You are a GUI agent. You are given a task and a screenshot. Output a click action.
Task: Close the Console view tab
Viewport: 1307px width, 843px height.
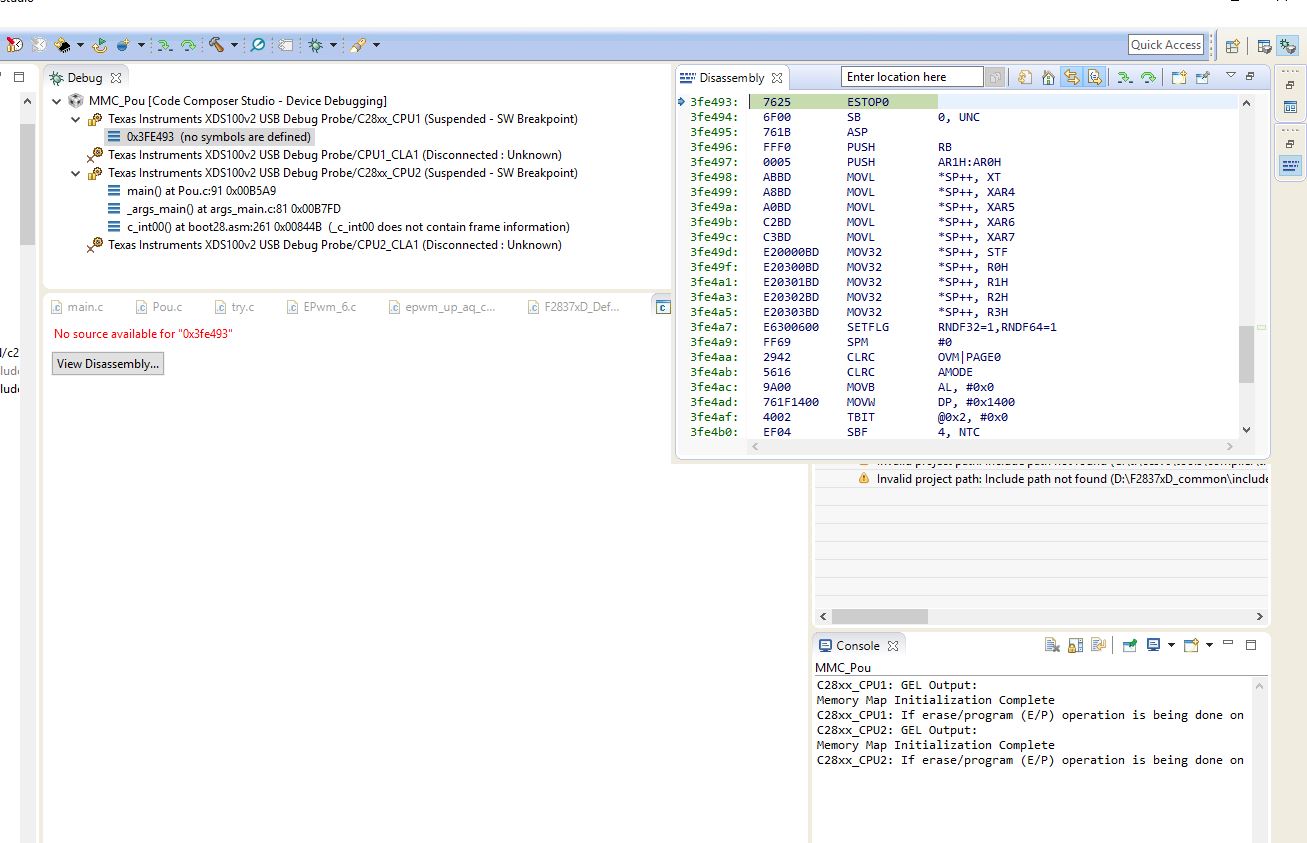(893, 646)
